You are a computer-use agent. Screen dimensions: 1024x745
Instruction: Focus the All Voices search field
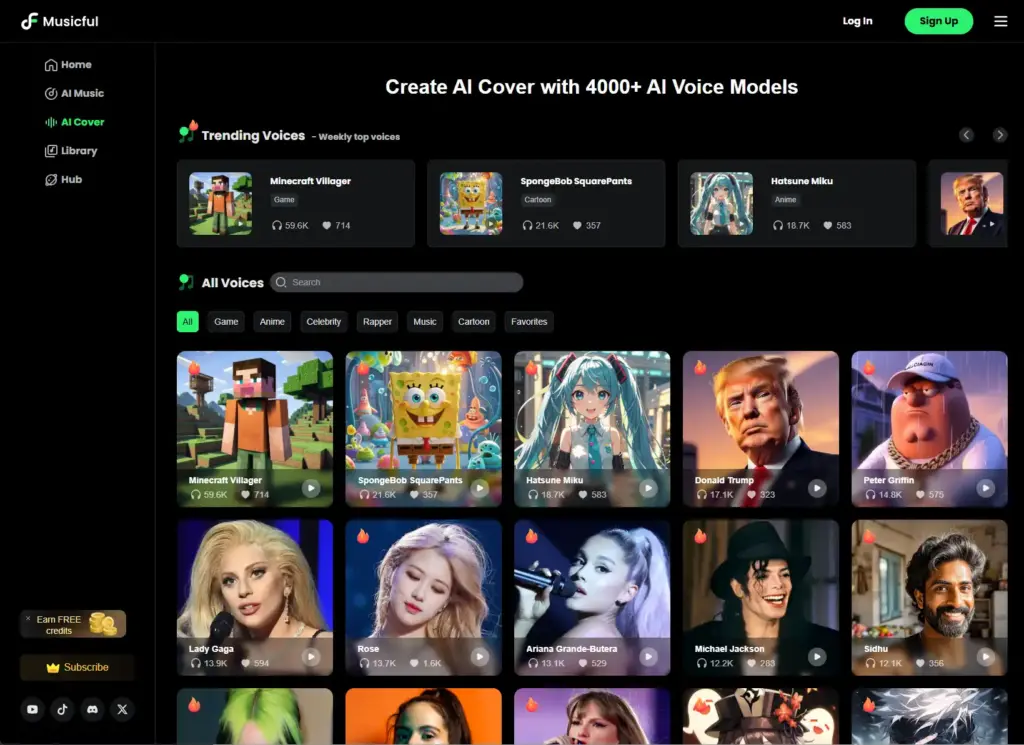[396, 282]
